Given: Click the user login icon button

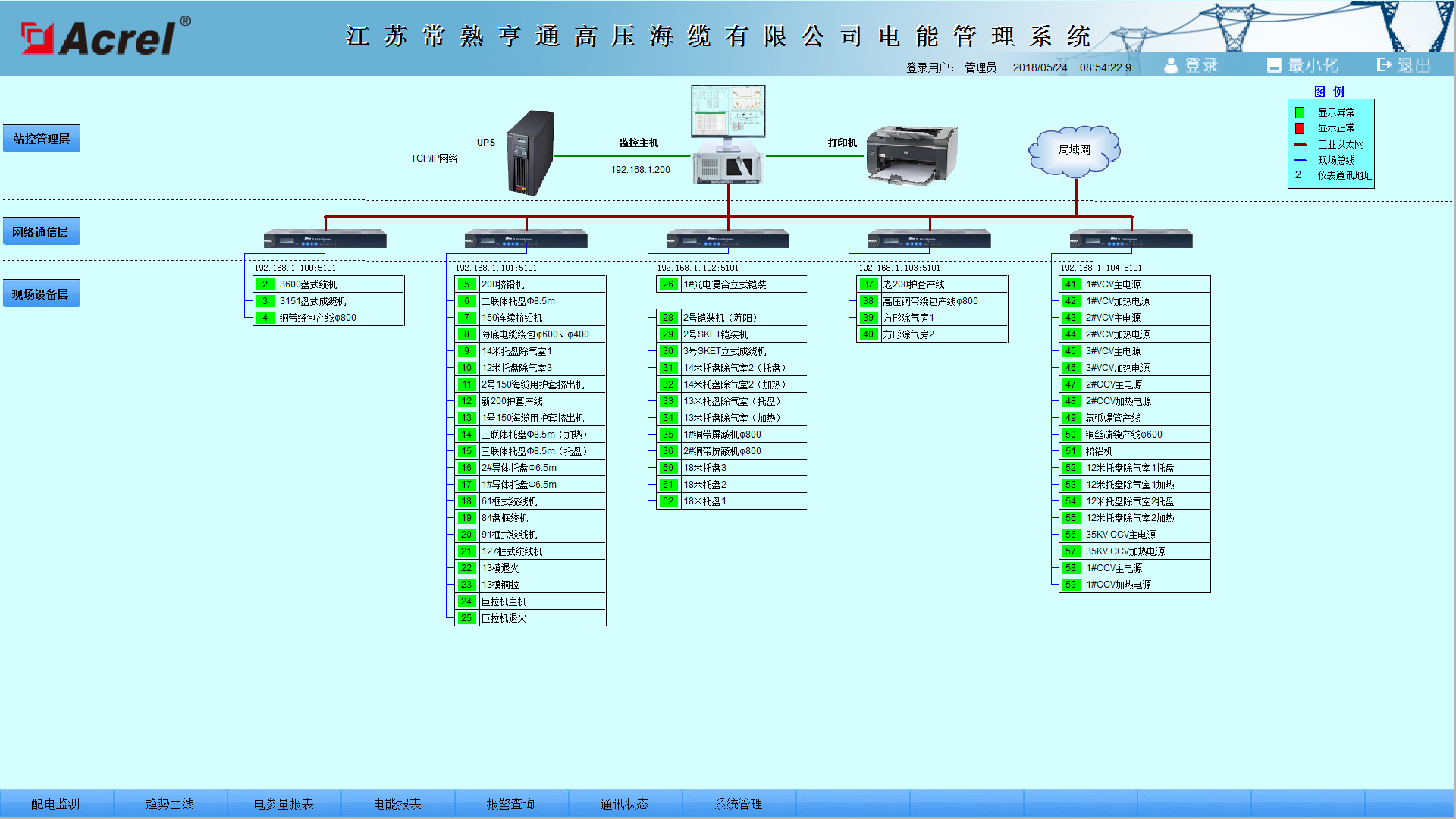Looking at the screenshot, I should (x=1191, y=65).
